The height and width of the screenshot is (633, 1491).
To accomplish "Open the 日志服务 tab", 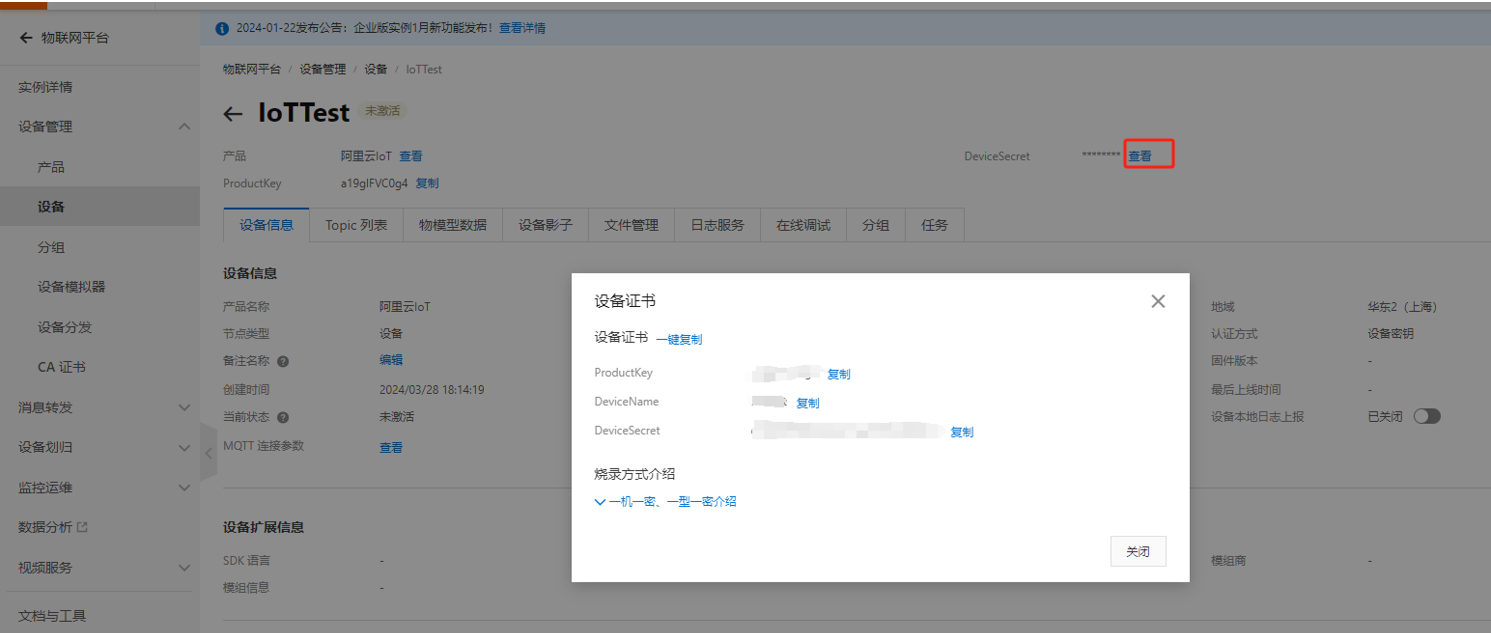I will (717, 225).
